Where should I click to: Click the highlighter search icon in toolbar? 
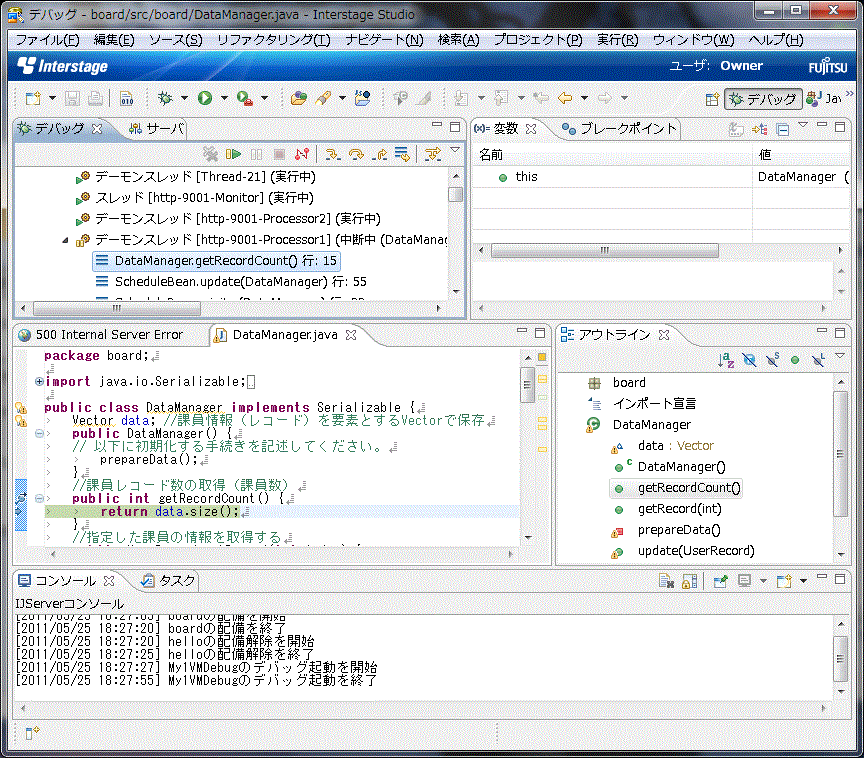tap(323, 98)
